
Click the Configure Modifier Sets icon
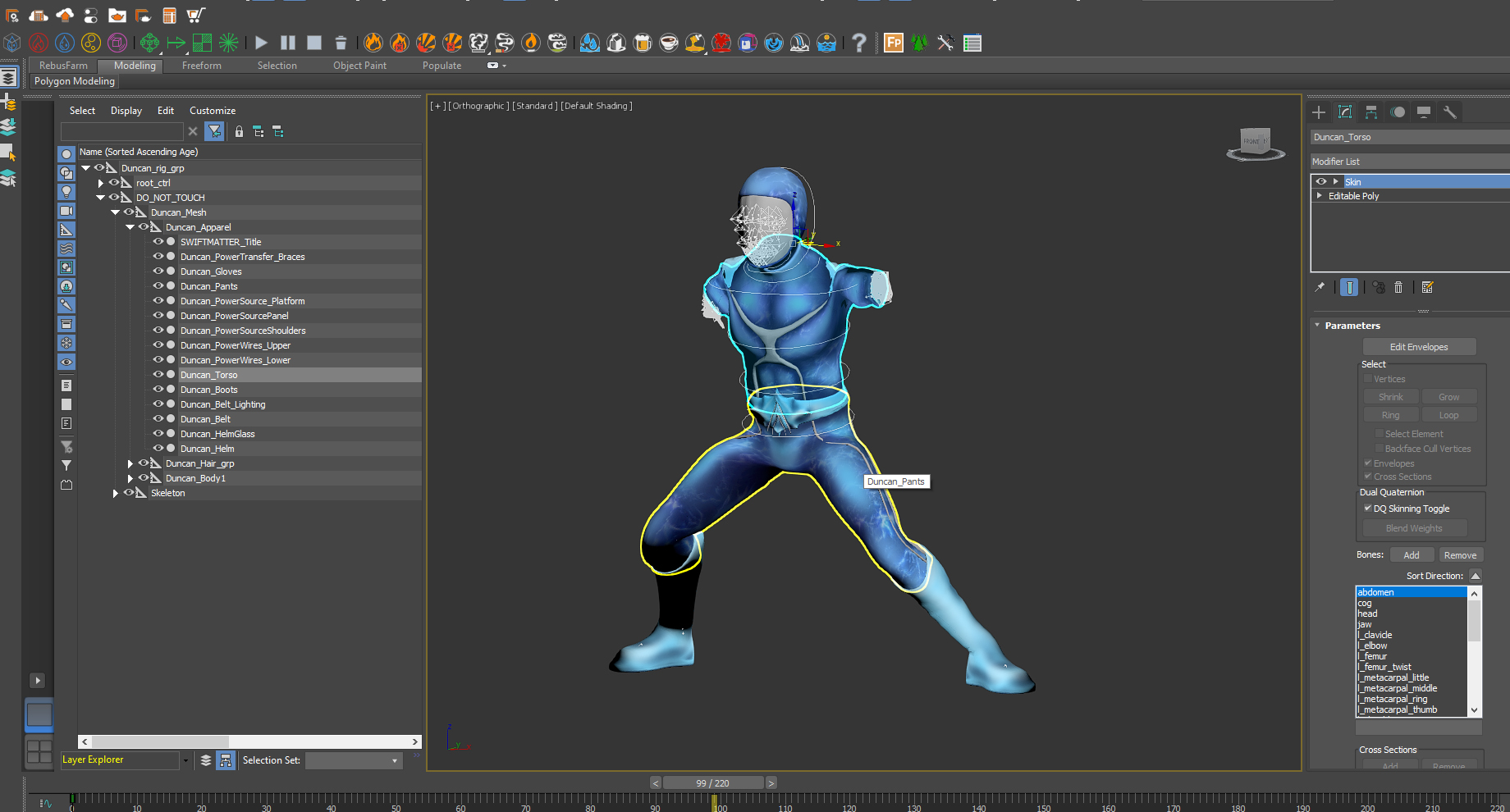(1428, 287)
